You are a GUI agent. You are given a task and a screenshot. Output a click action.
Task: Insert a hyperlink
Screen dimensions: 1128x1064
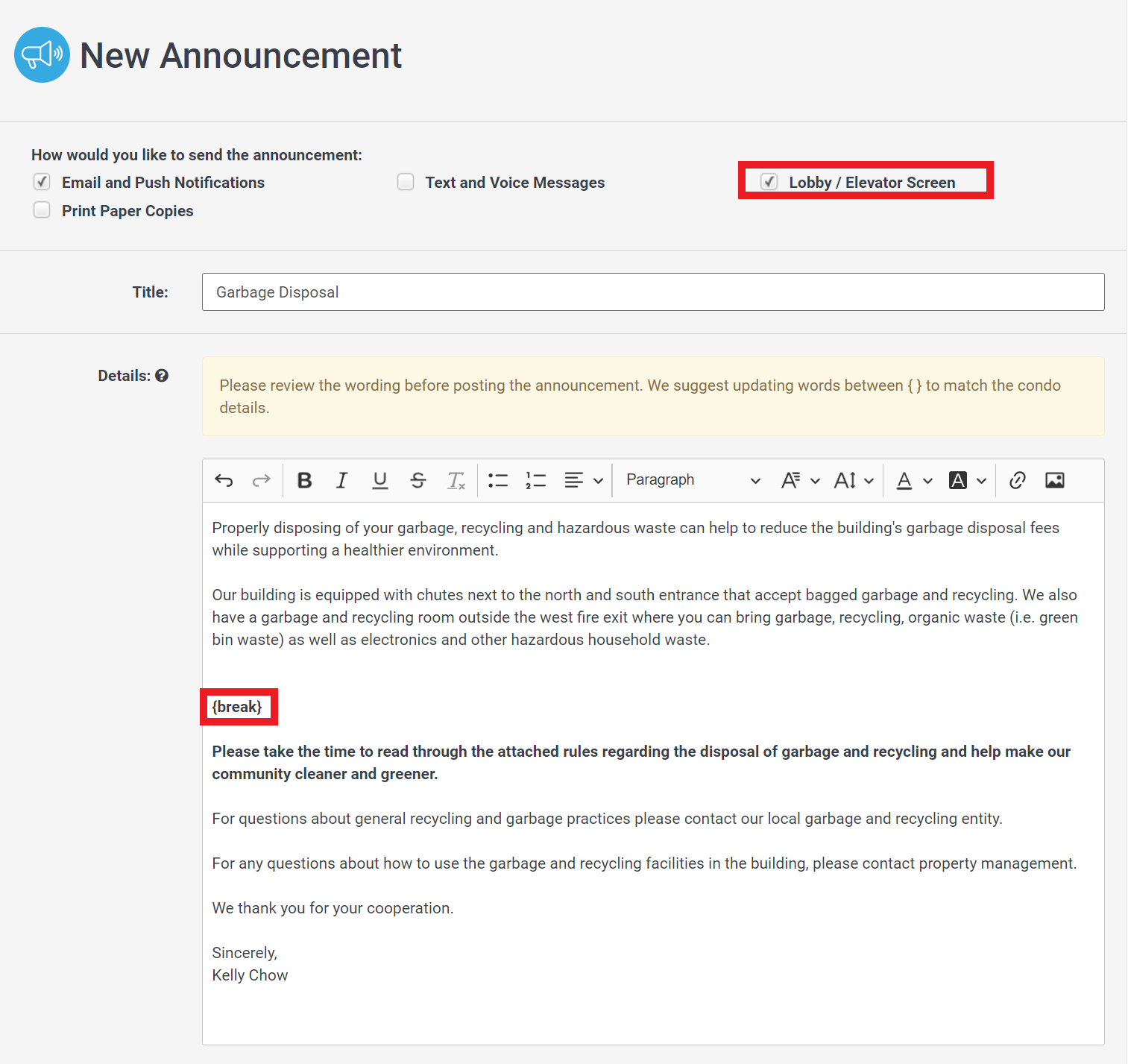pos(1017,480)
